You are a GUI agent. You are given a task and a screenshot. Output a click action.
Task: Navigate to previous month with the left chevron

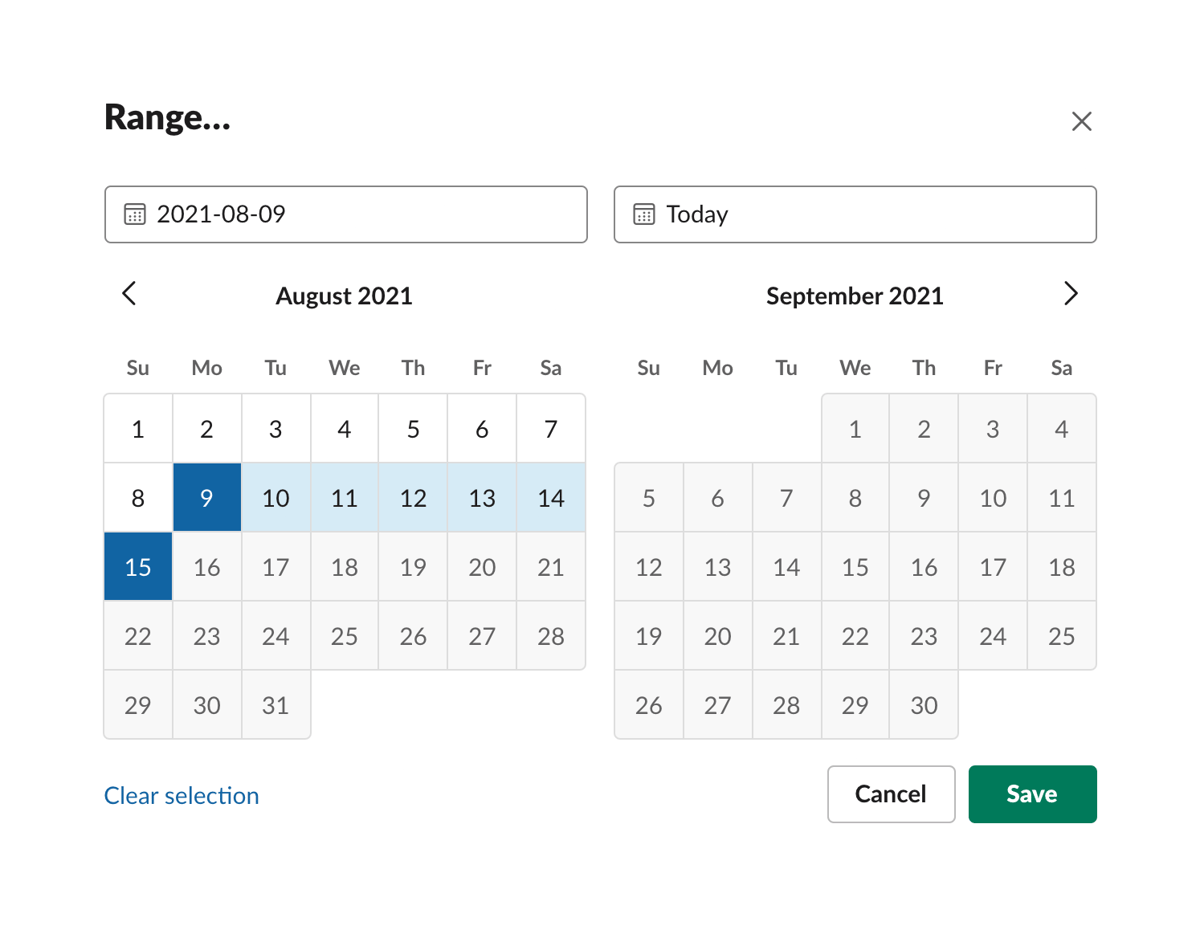pos(128,293)
